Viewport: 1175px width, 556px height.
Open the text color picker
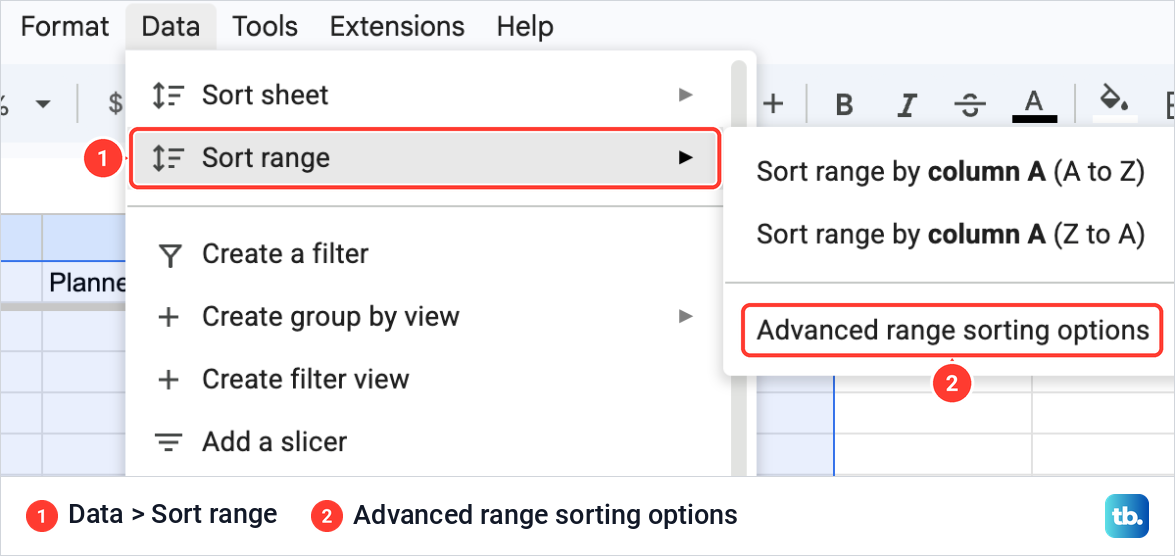[1034, 106]
